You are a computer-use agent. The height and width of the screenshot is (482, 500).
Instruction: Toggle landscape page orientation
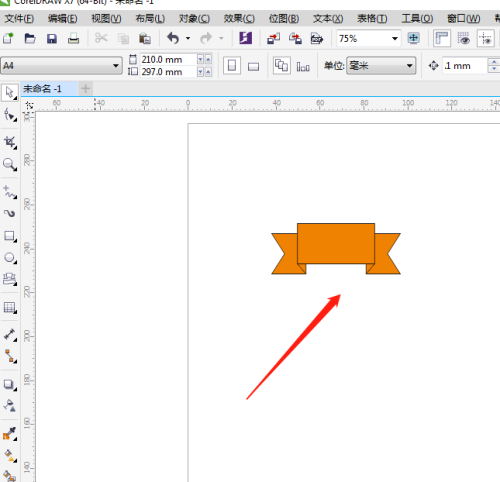coord(253,67)
